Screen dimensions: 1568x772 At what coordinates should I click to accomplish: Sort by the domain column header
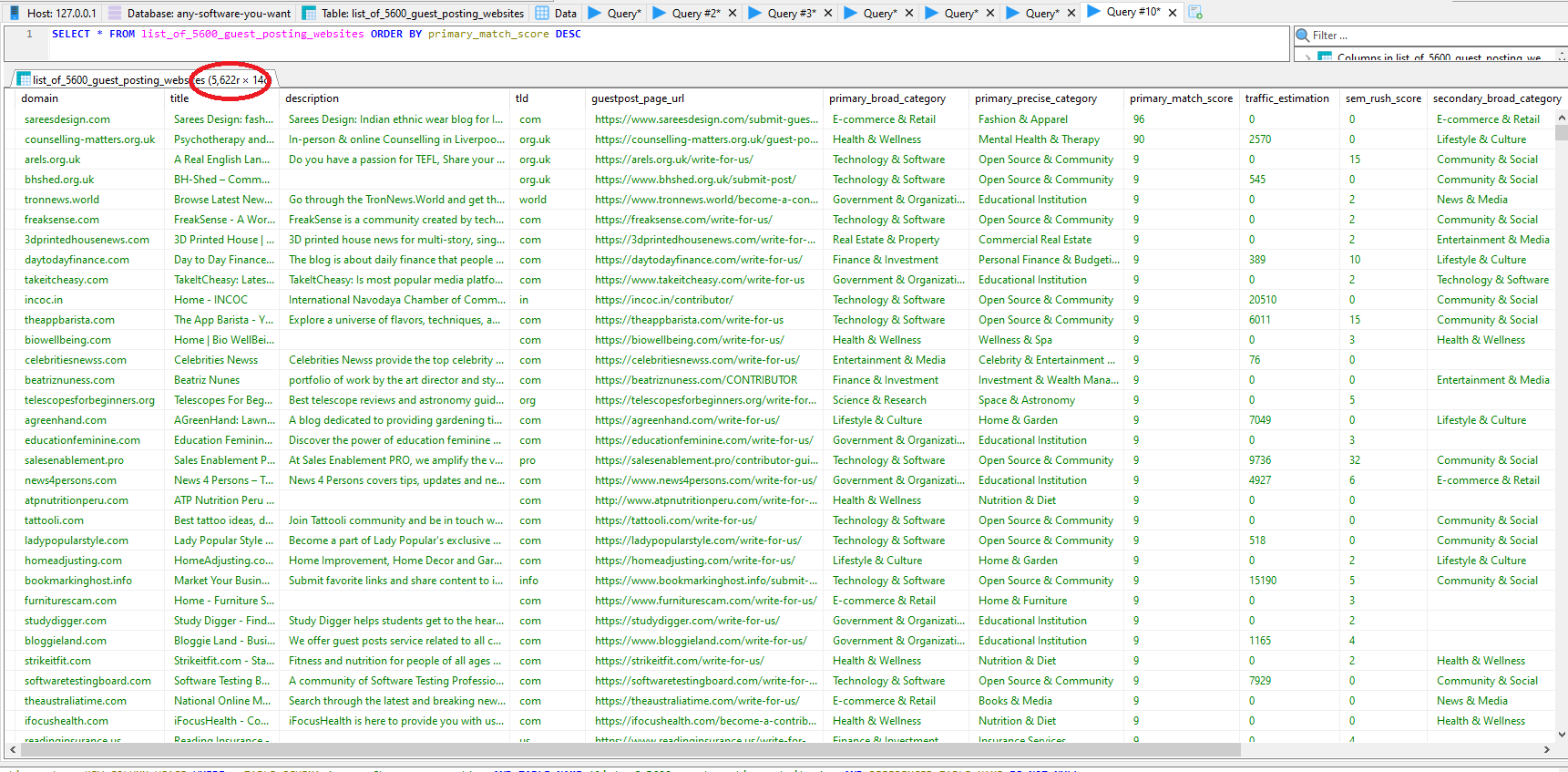[x=91, y=98]
